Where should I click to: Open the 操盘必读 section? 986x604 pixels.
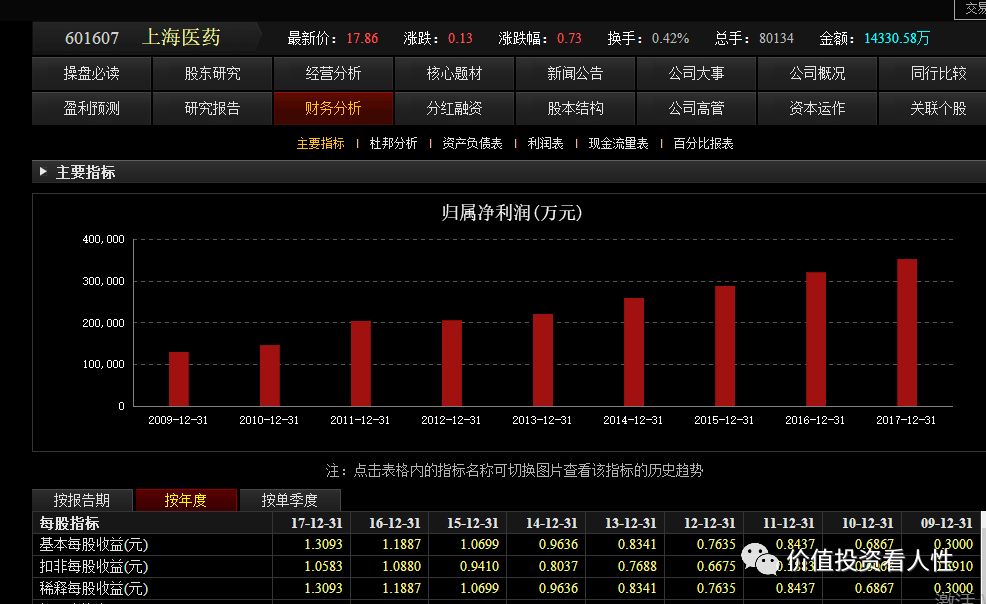(x=91, y=74)
